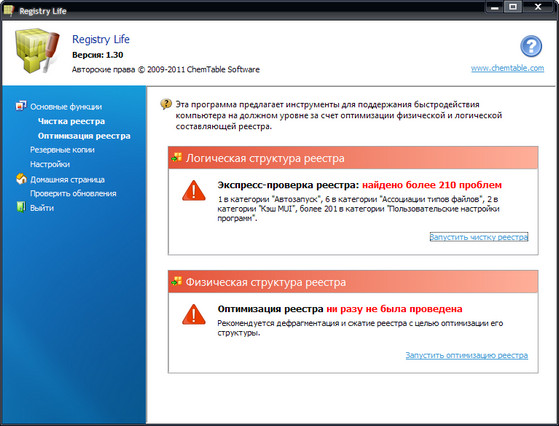Close the Registry Life window

pos(538,7)
